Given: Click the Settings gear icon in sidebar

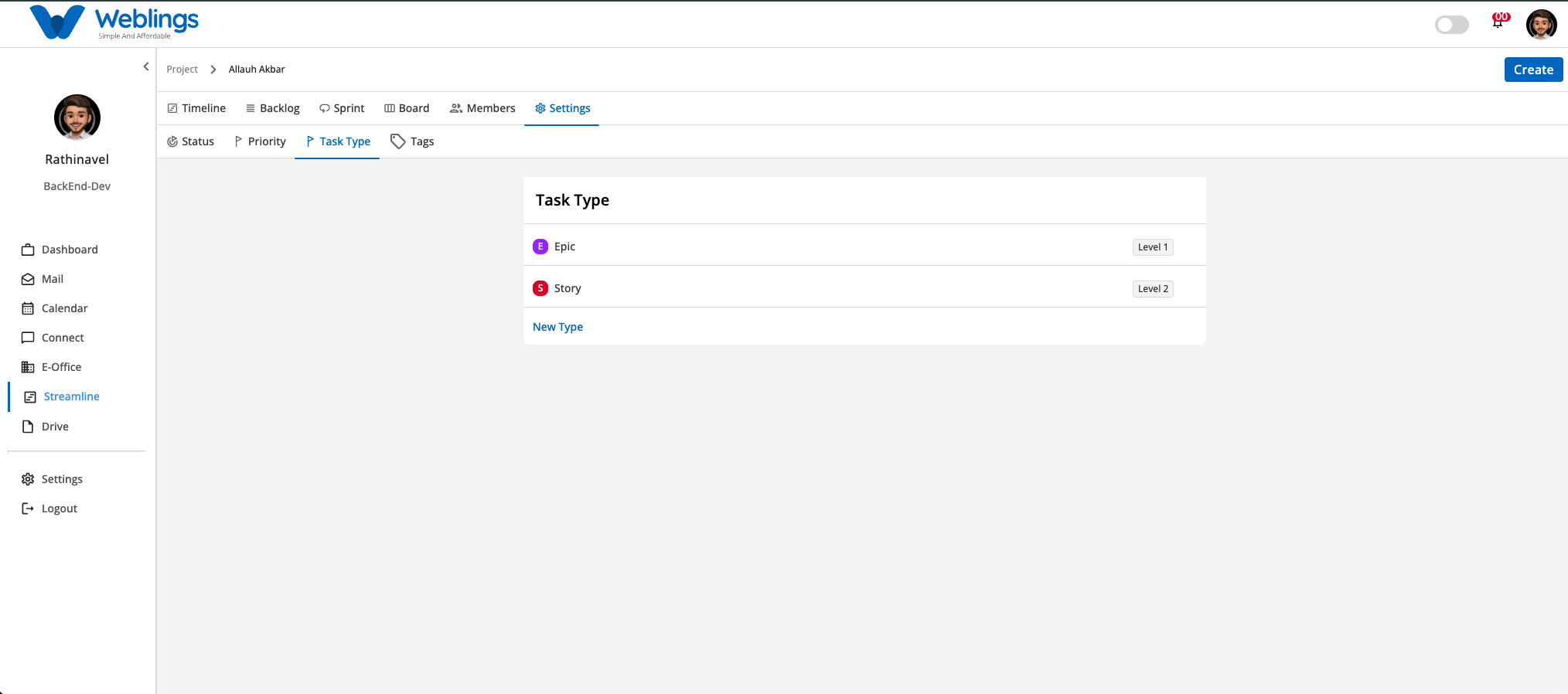Looking at the screenshot, I should [x=28, y=479].
